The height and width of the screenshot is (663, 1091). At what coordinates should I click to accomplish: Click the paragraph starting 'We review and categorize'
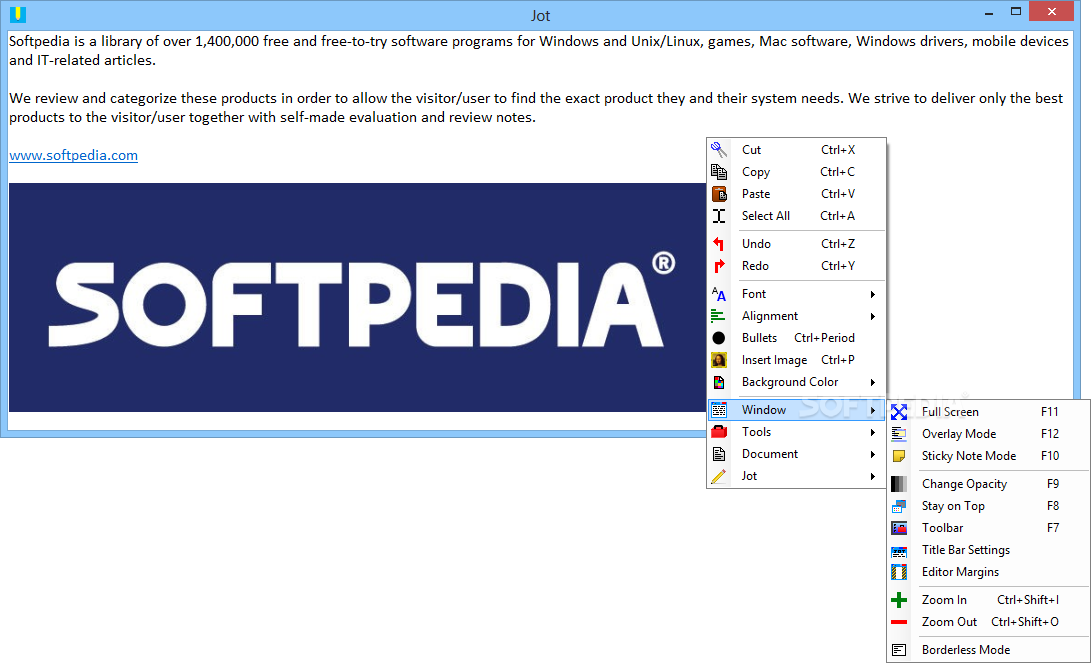(x=536, y=108)
